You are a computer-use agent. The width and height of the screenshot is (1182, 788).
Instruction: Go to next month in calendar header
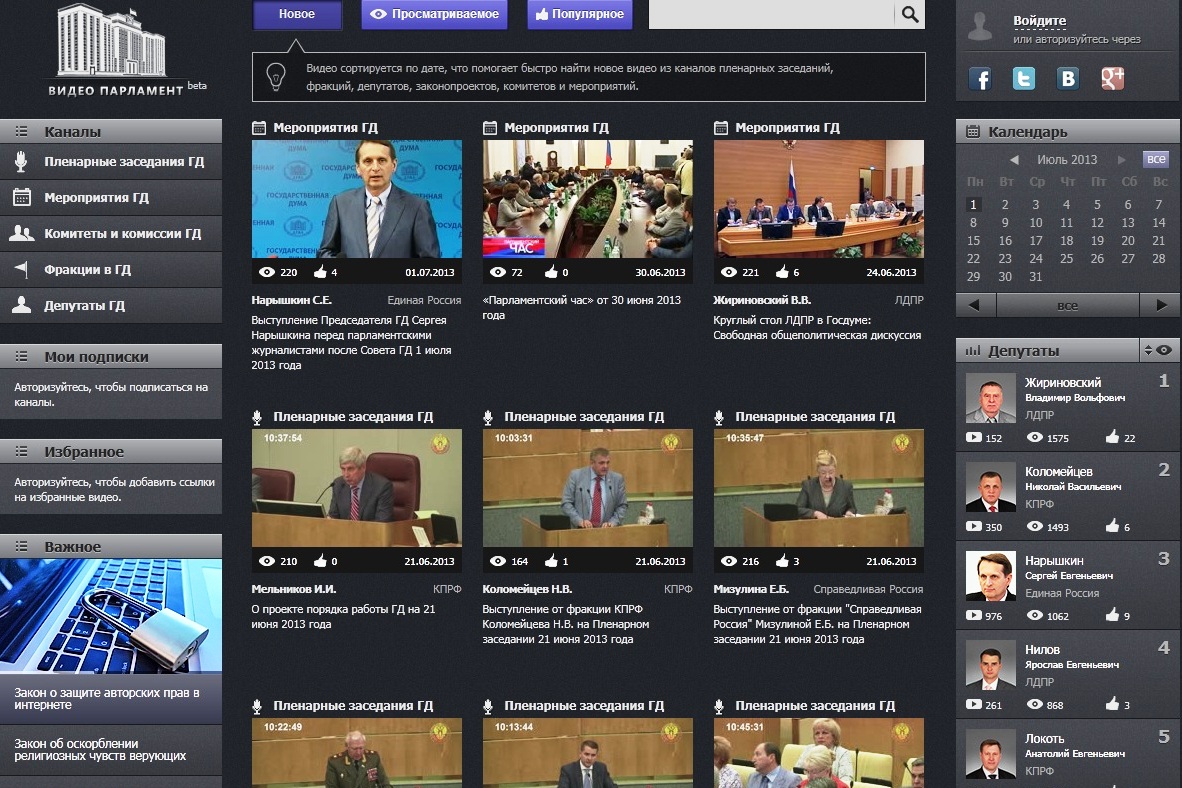click(x=1122, y=160)
